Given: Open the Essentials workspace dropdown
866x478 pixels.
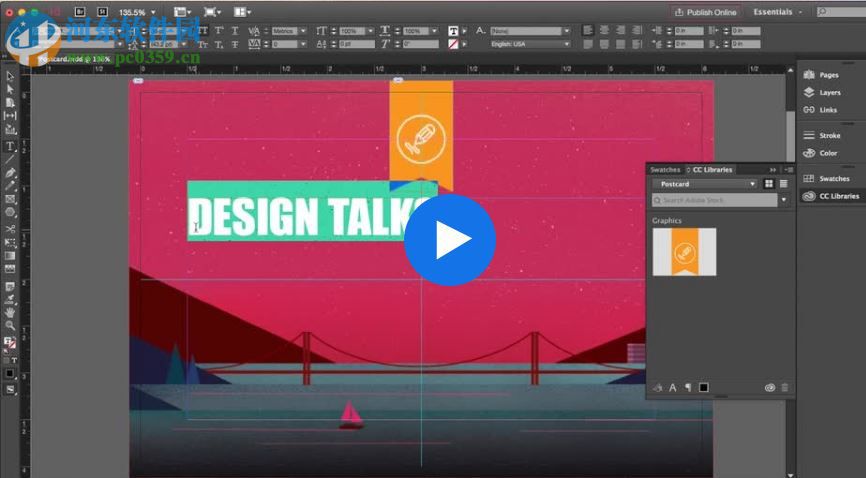Looking at the screenshot, I should click(778, 12).
